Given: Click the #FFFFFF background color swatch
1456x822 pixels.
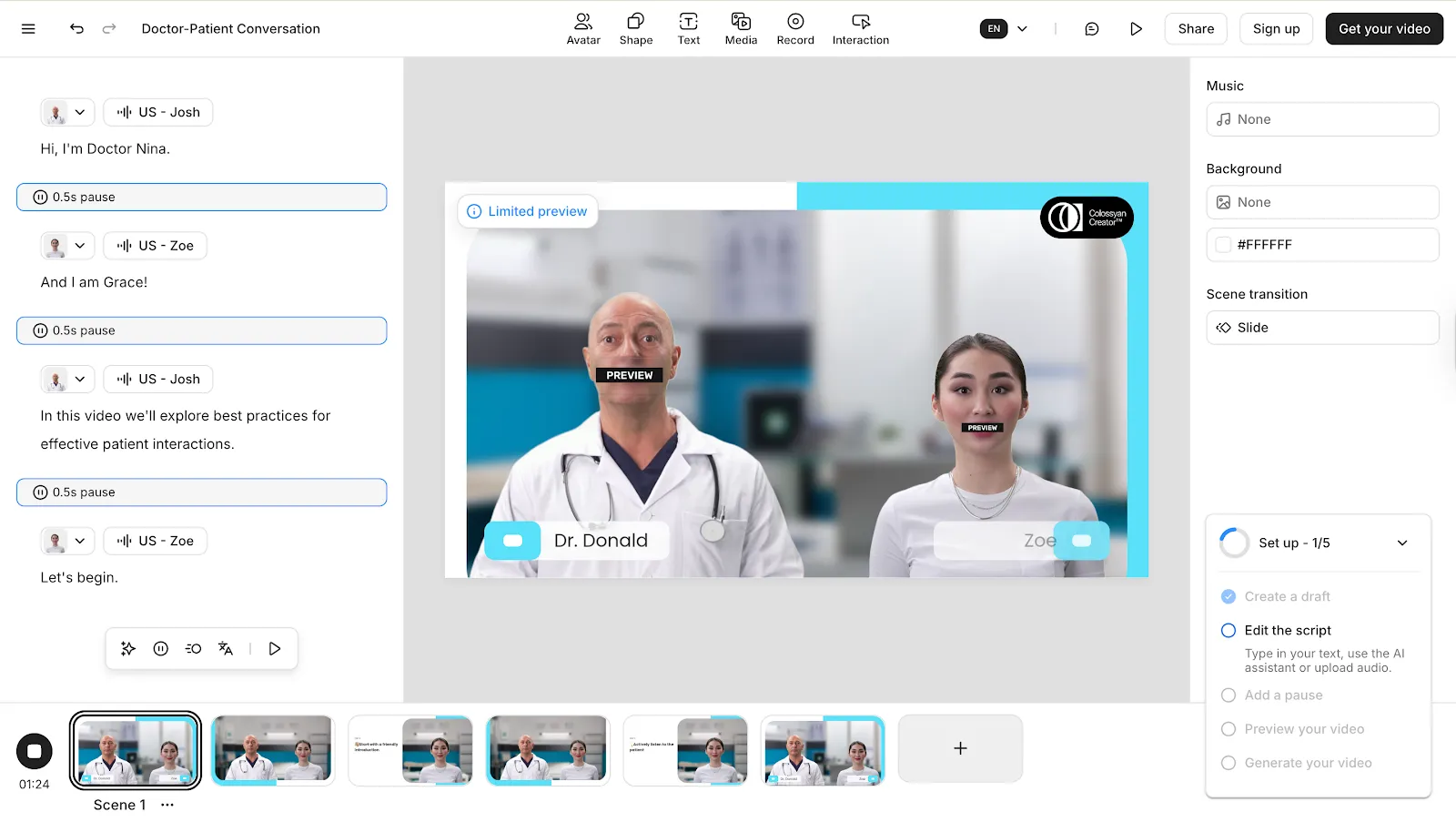Looking at the screenshot, I should pyautogui.click(x=1224, y=245).
